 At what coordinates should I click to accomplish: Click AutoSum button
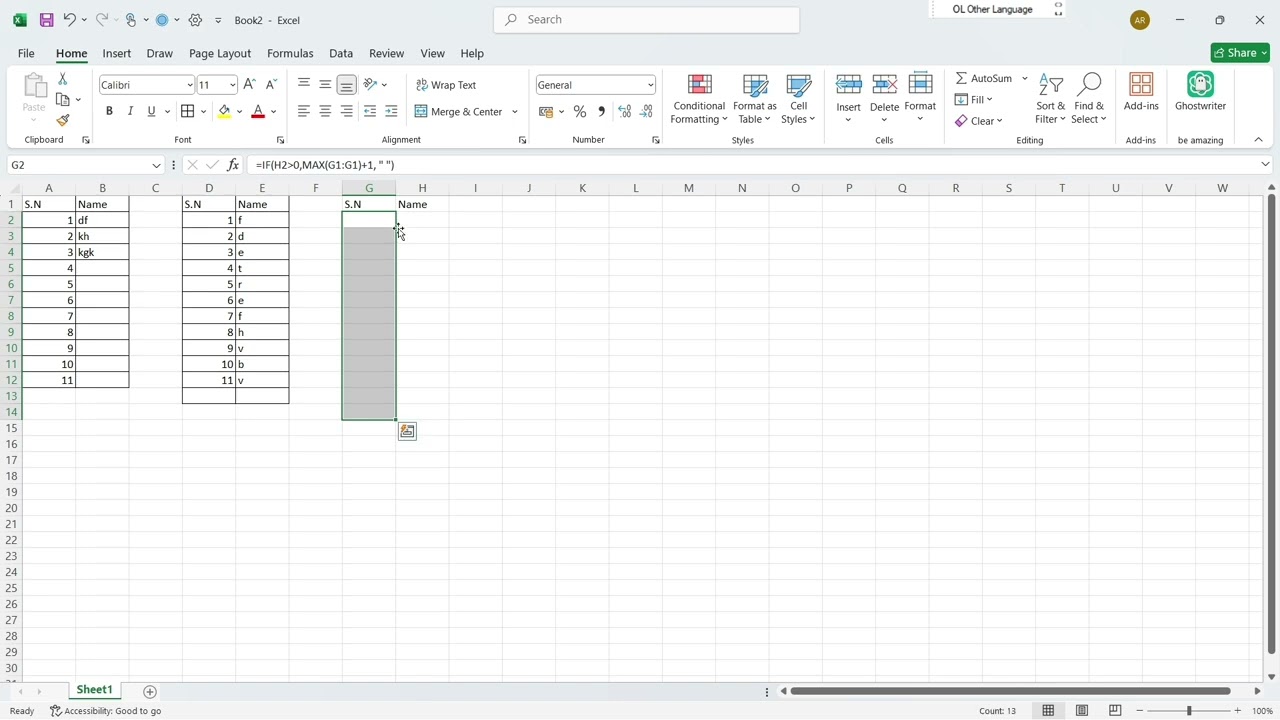[x=983, y=78]
